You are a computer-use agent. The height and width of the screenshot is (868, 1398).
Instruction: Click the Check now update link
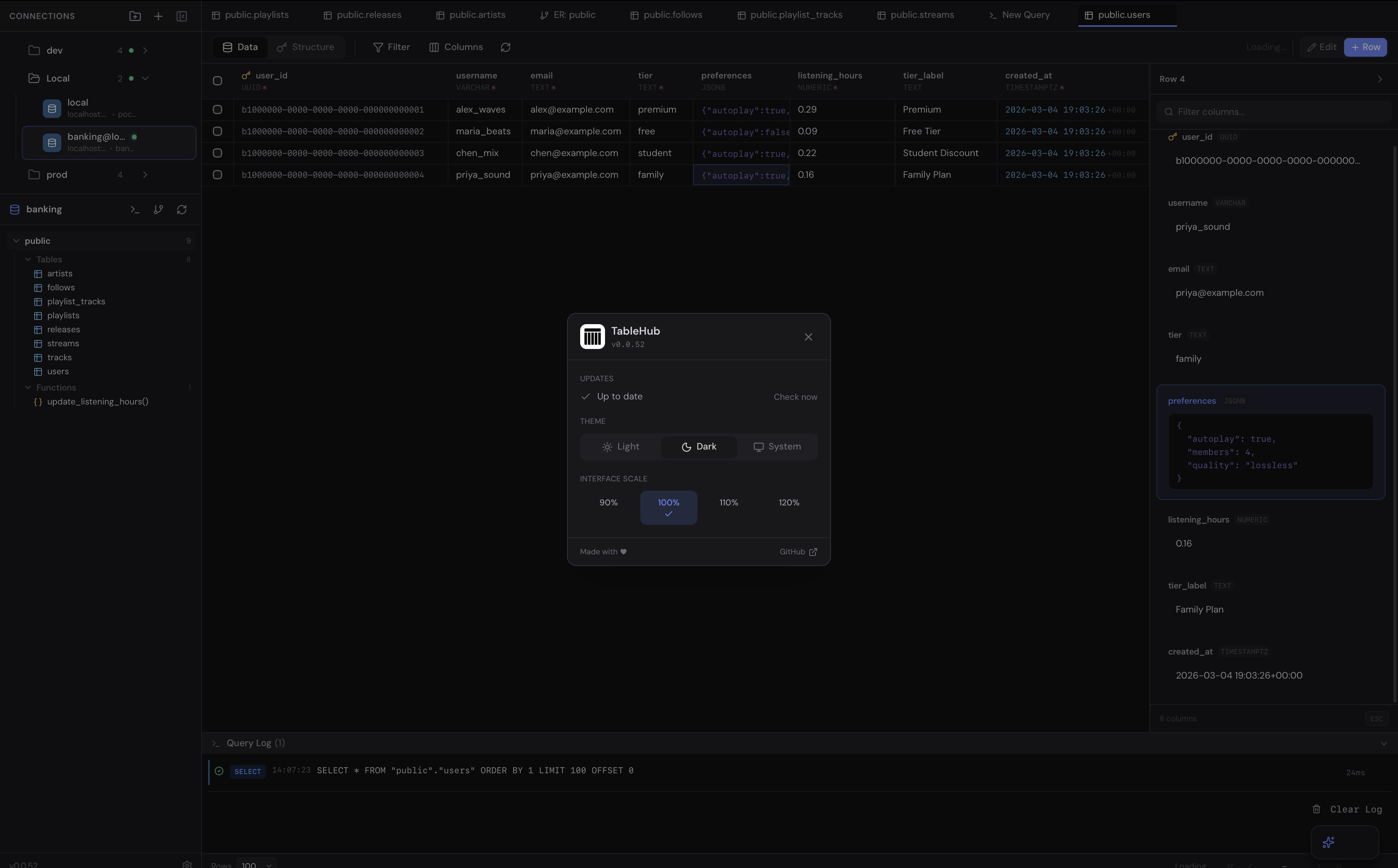[795, 397]
